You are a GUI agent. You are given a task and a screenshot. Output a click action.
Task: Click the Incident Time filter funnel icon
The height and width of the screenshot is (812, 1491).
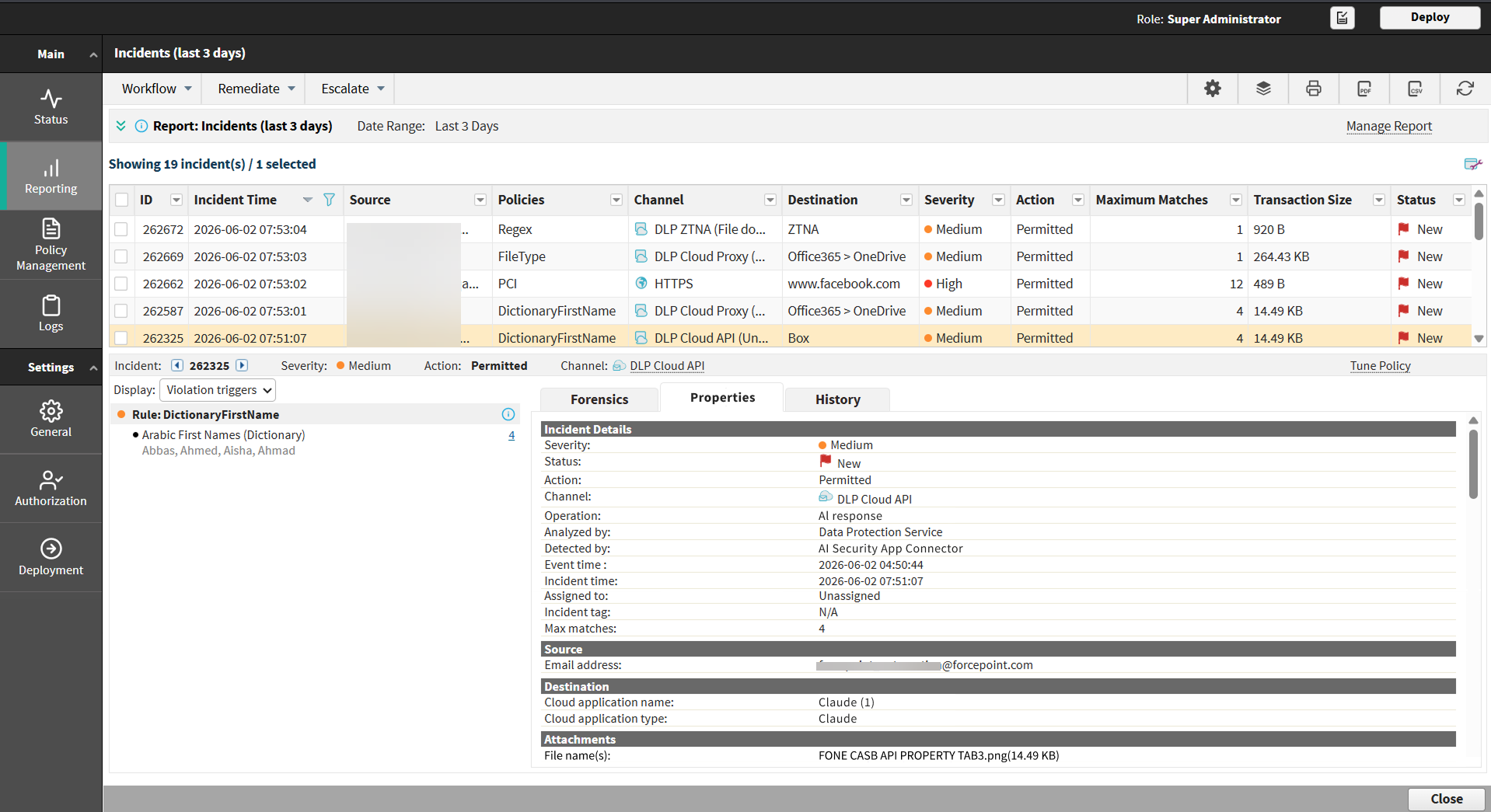tap(329, 200)
